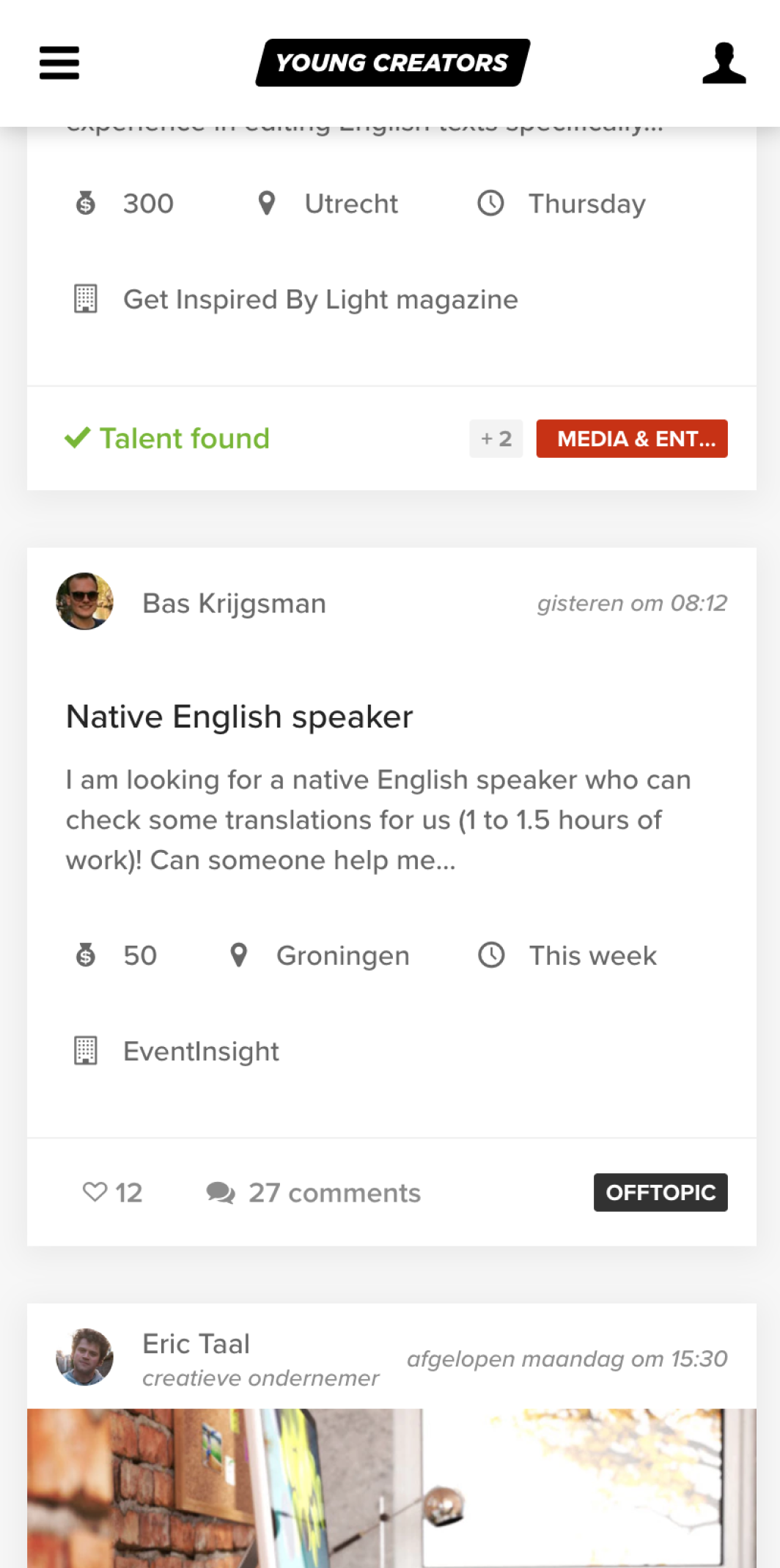Viewport: 780px width, 1568px height.
Task: Click the clock icon beside This week
Action: [491, 955]
